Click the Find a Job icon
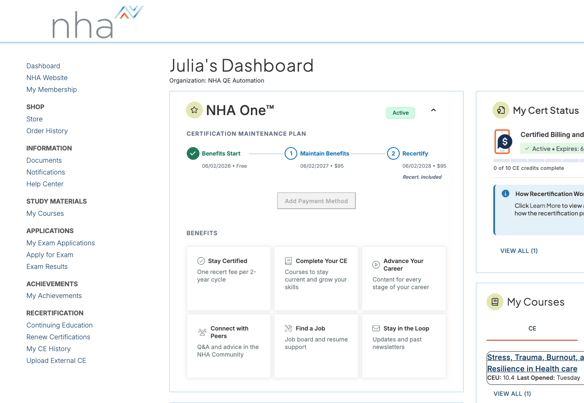The image size is (584, 403). tap(288, 329)
